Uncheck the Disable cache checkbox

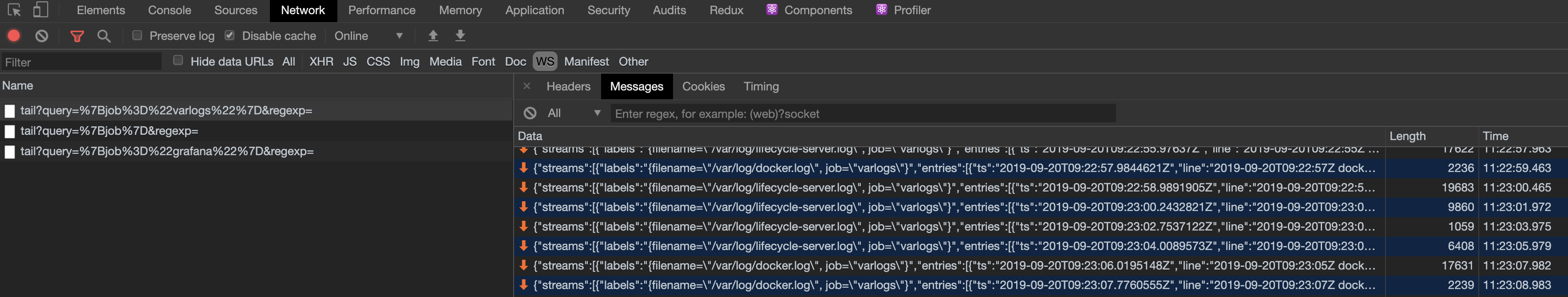pyautogui.click(x=230, y=35)
